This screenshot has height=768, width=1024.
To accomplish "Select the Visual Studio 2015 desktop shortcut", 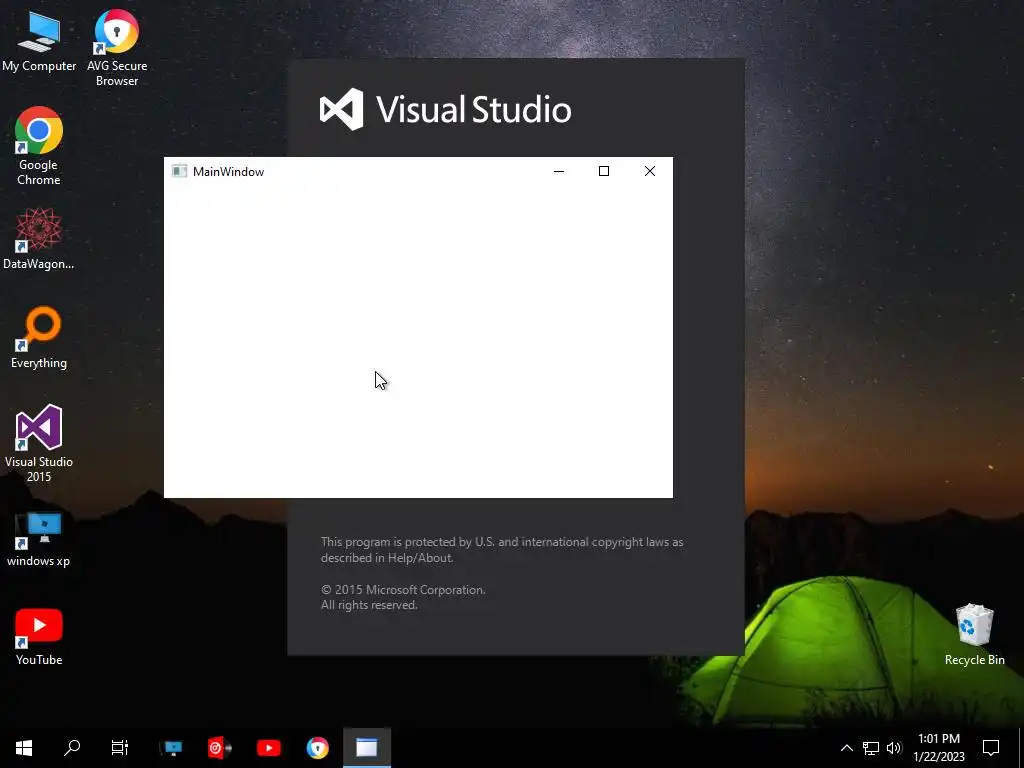I will tap(39, 443).
